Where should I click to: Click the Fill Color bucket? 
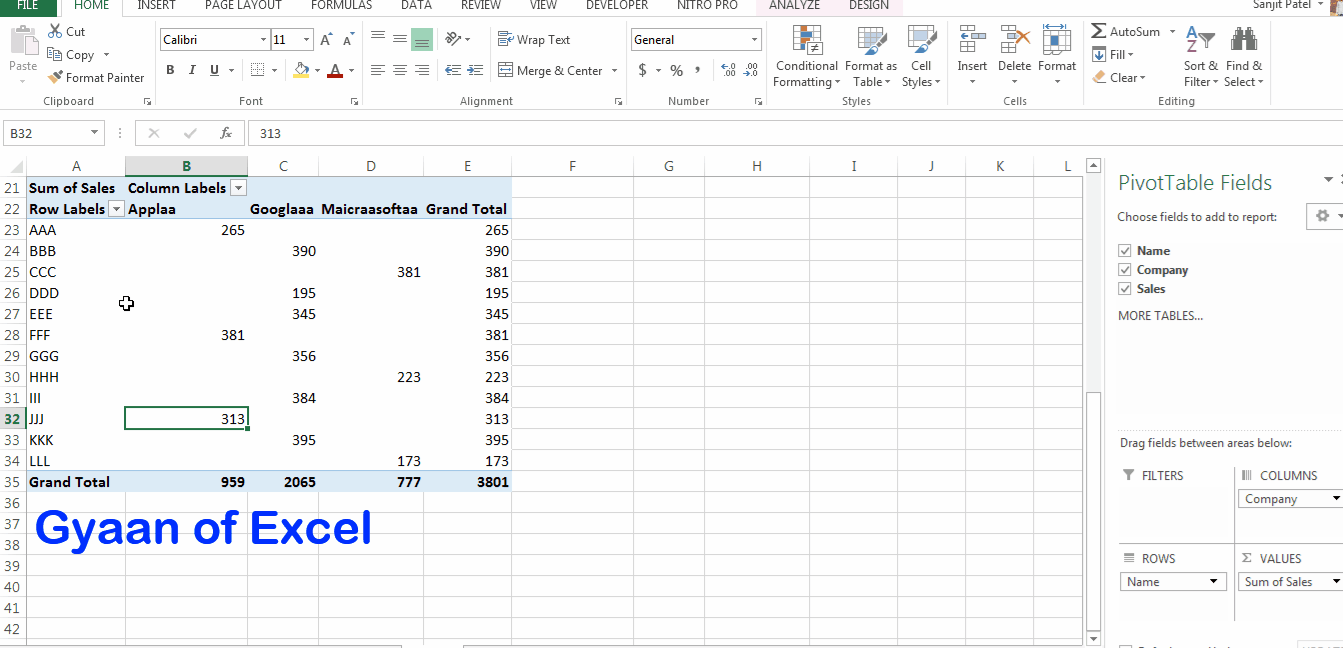[x=301, y=70]
